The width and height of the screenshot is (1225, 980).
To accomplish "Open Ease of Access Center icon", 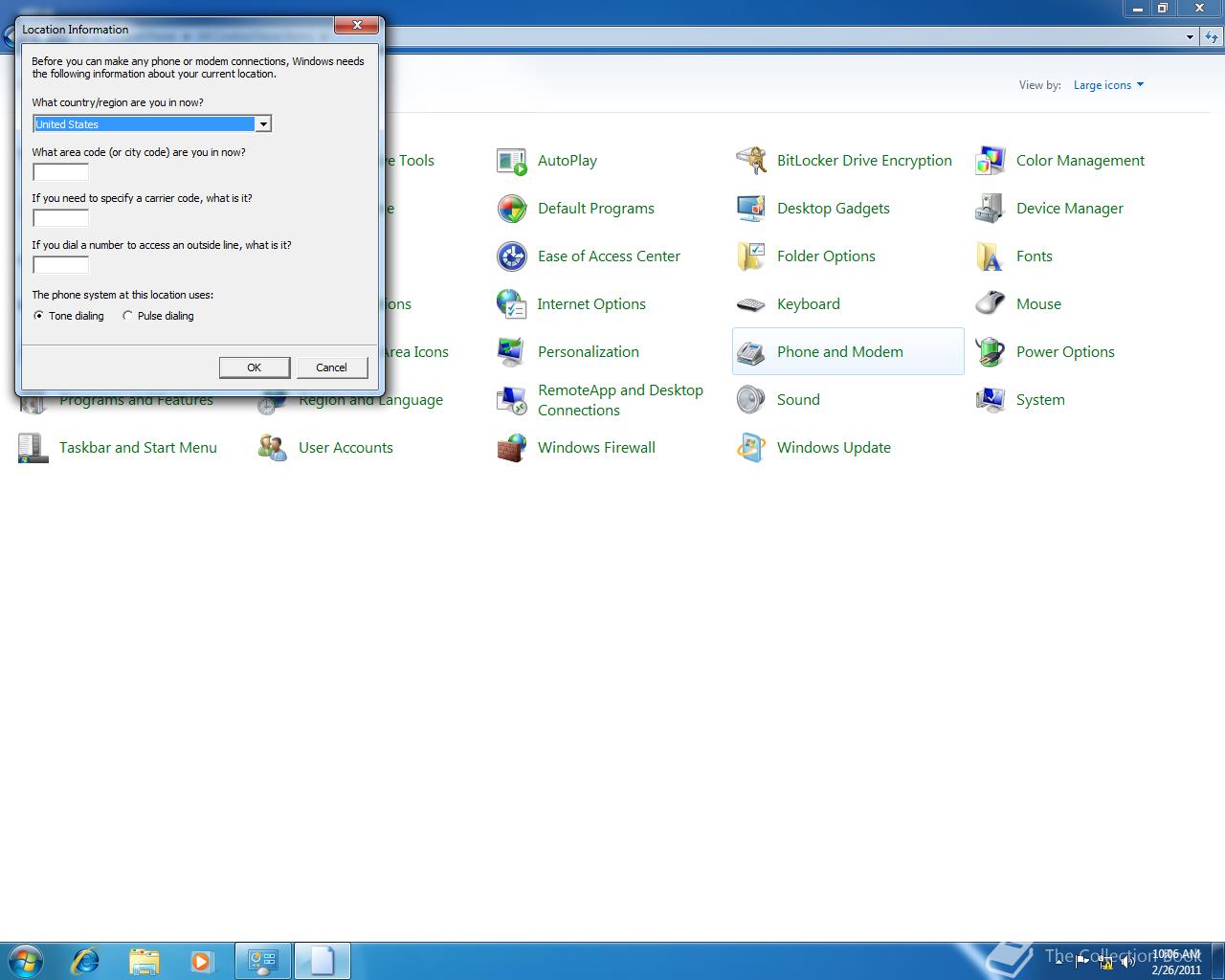I will [x=512, y=256].
